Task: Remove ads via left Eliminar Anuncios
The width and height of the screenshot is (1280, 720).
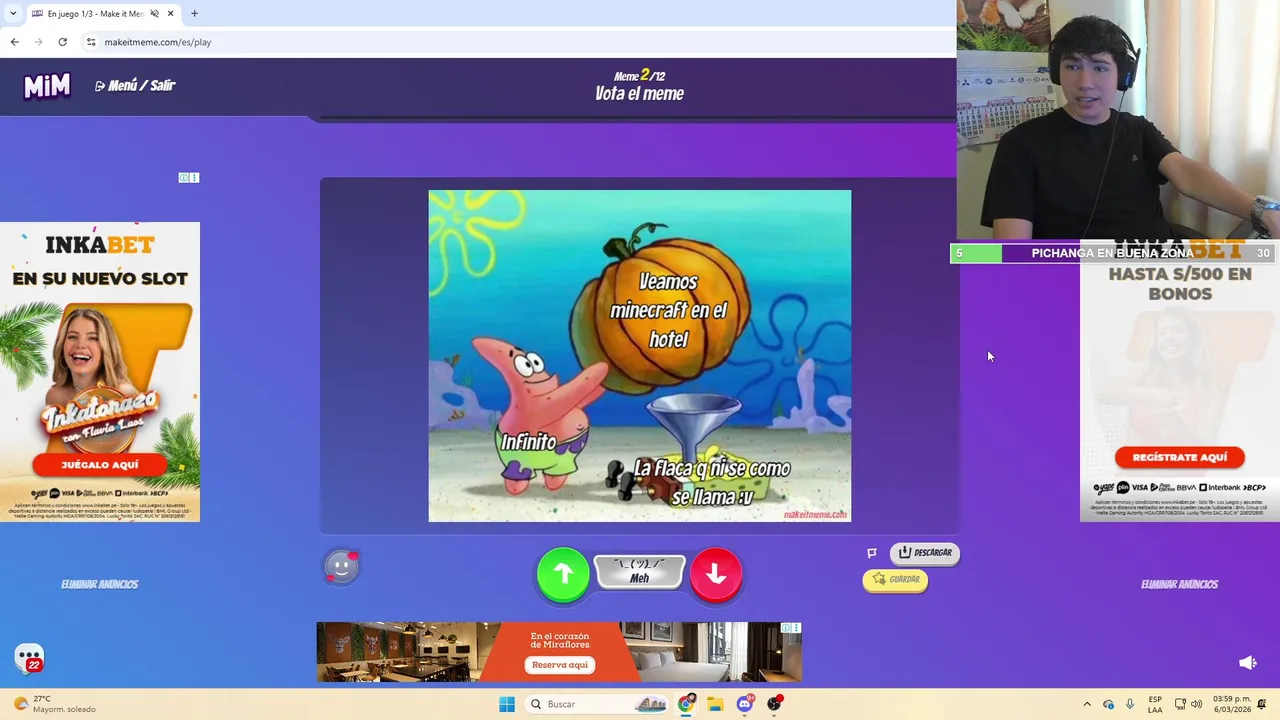Action: (100, 584)
